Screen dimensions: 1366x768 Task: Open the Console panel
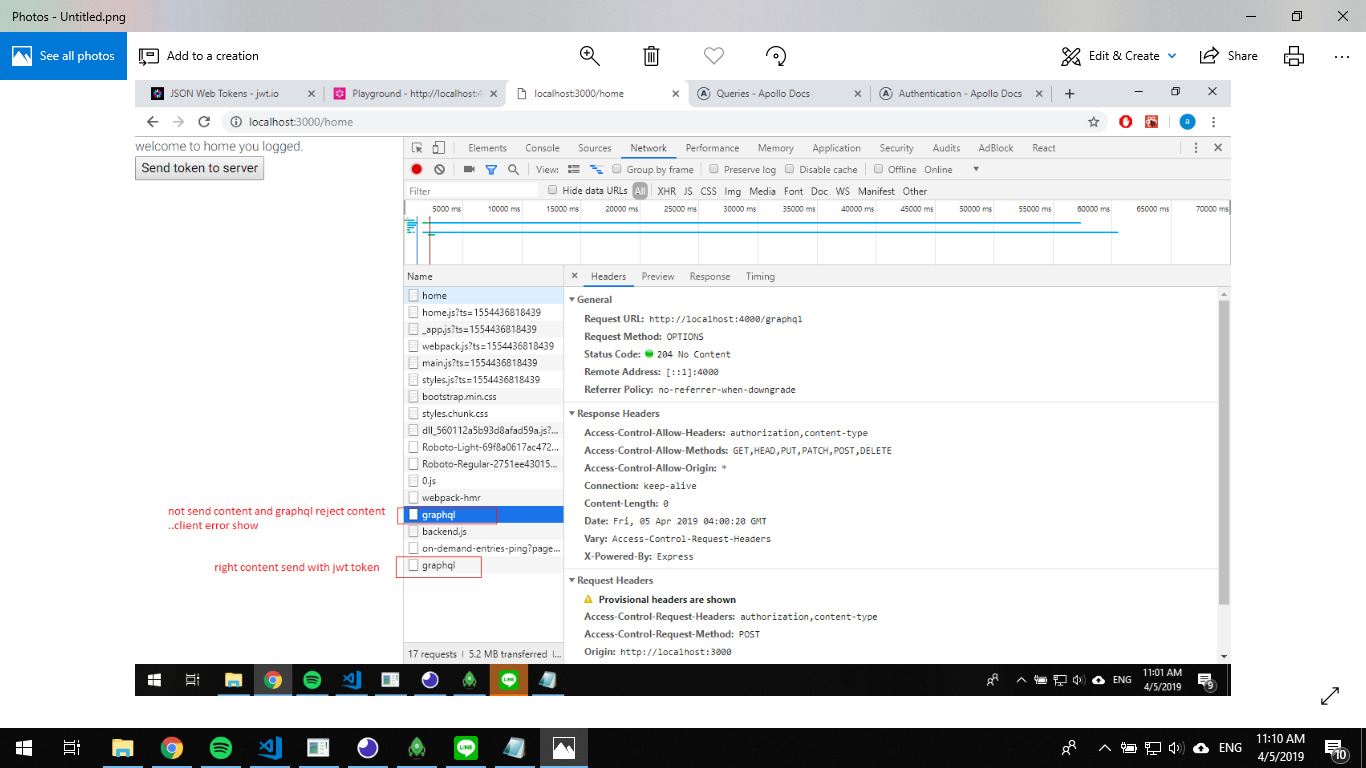pyautogui.click(x=542, y=147)
